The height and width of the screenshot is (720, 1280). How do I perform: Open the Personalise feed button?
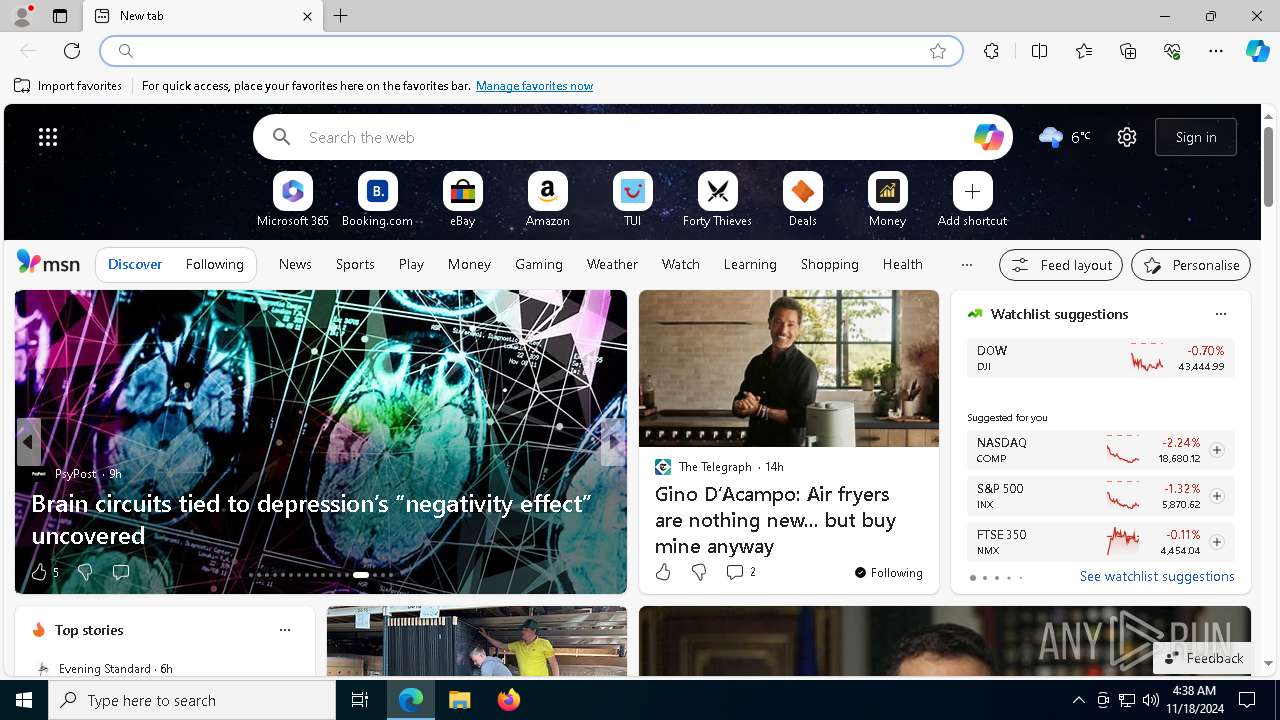pos(1191,265)
